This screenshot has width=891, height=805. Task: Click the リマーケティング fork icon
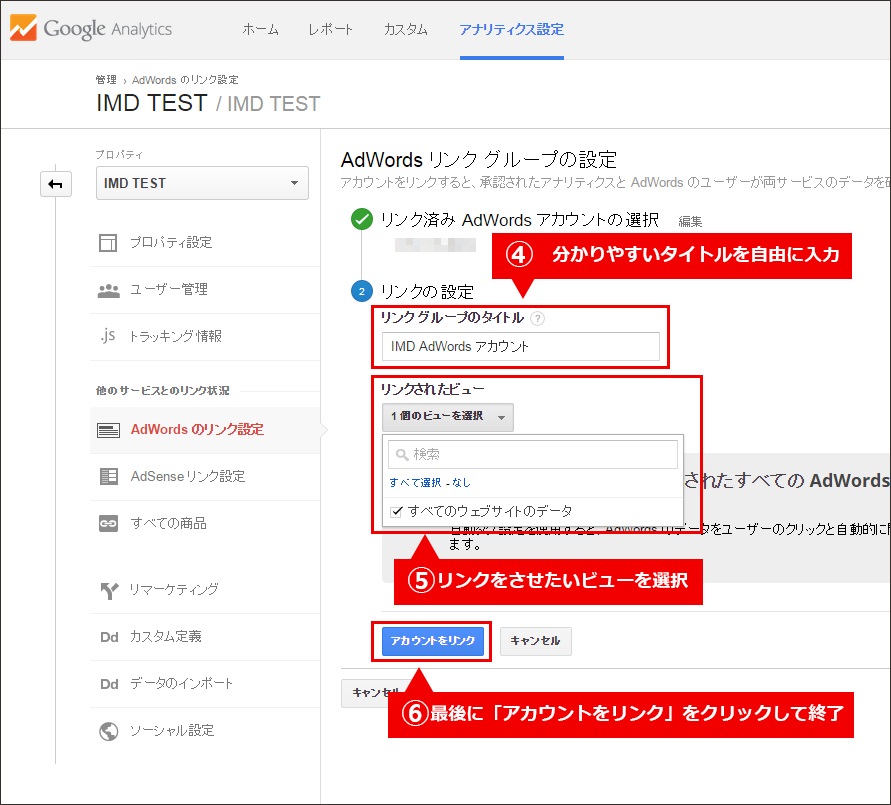(x=109, y=590)
